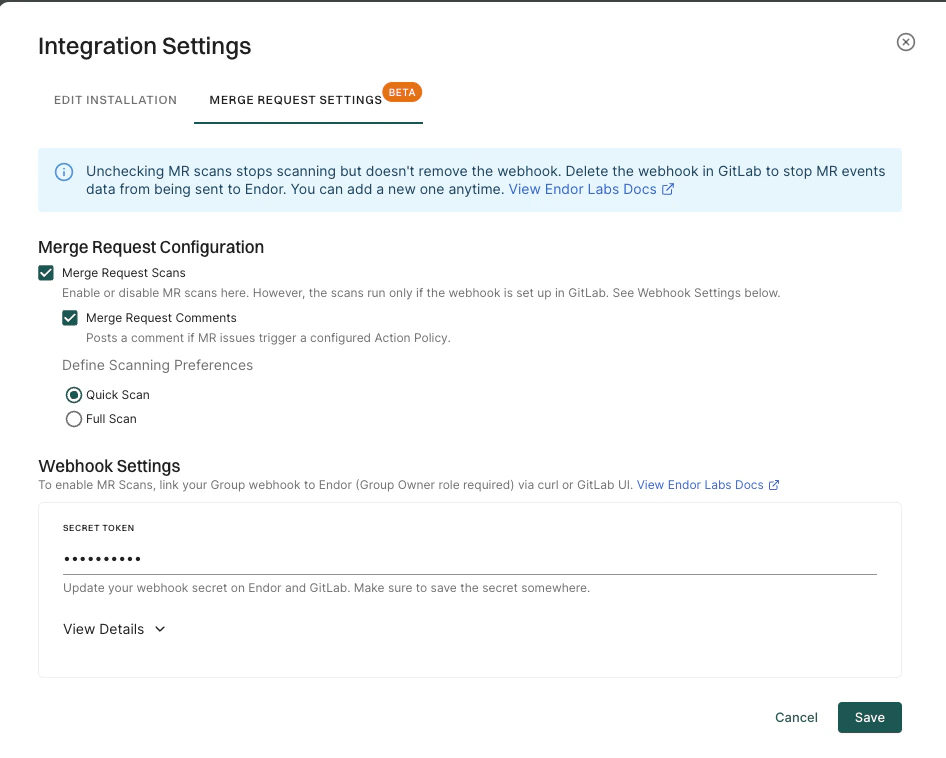Click the chevron next to View Details
Screen dimensions: 946x758
[x=158, y=629]
